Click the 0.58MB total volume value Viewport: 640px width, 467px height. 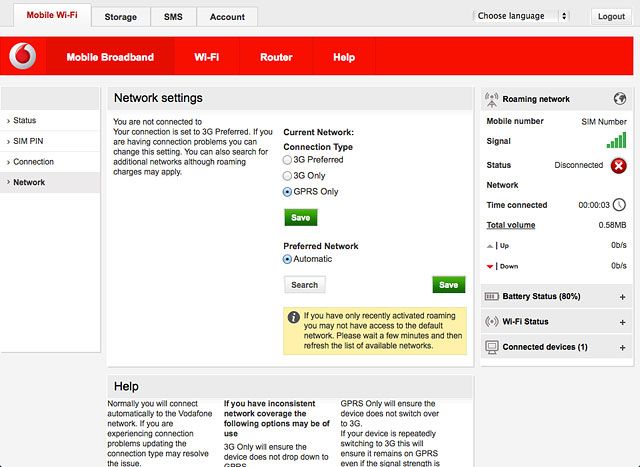tap(612, 225)
